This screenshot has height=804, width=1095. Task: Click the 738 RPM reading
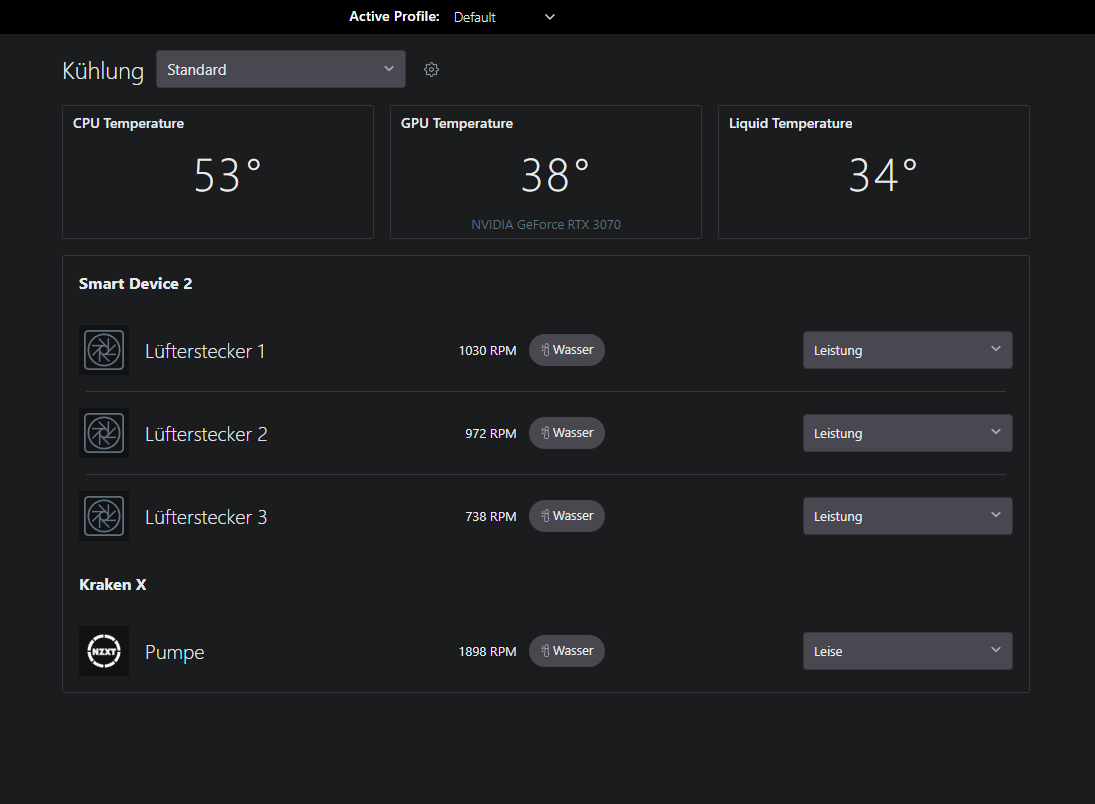pyautogui.click(x=491, y=517)
